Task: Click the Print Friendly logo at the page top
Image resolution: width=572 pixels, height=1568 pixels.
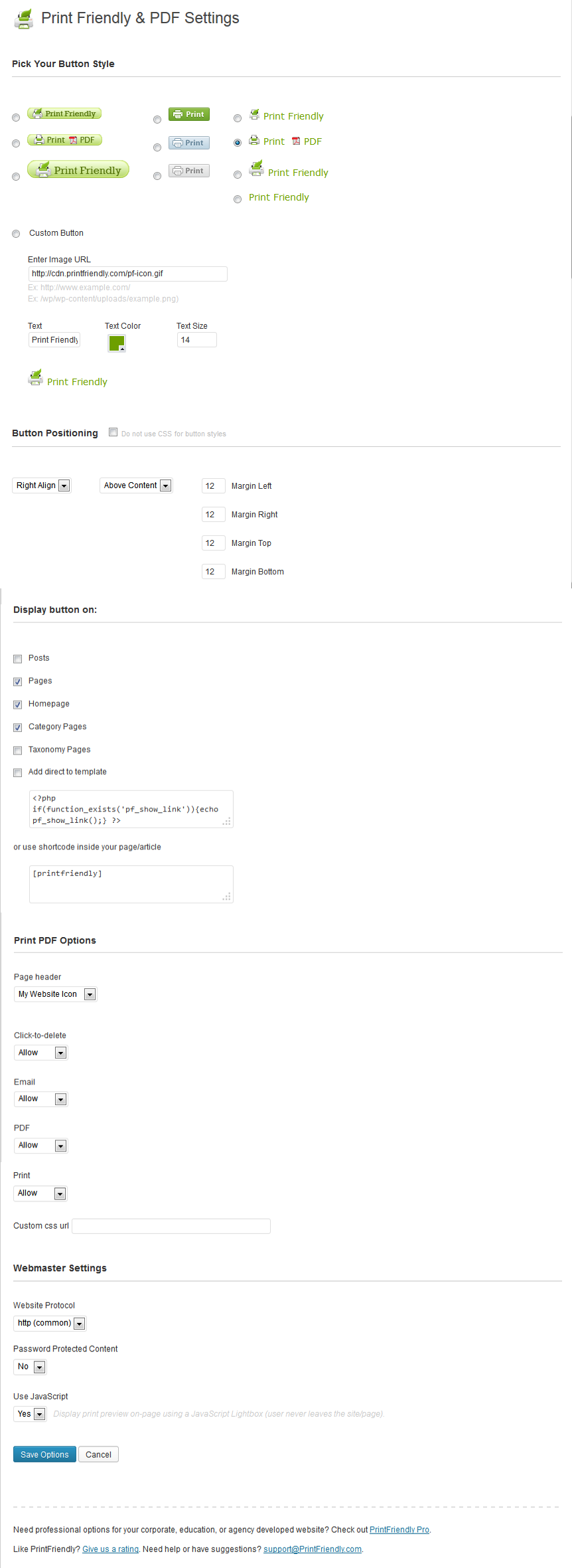Action: (23, 18)
